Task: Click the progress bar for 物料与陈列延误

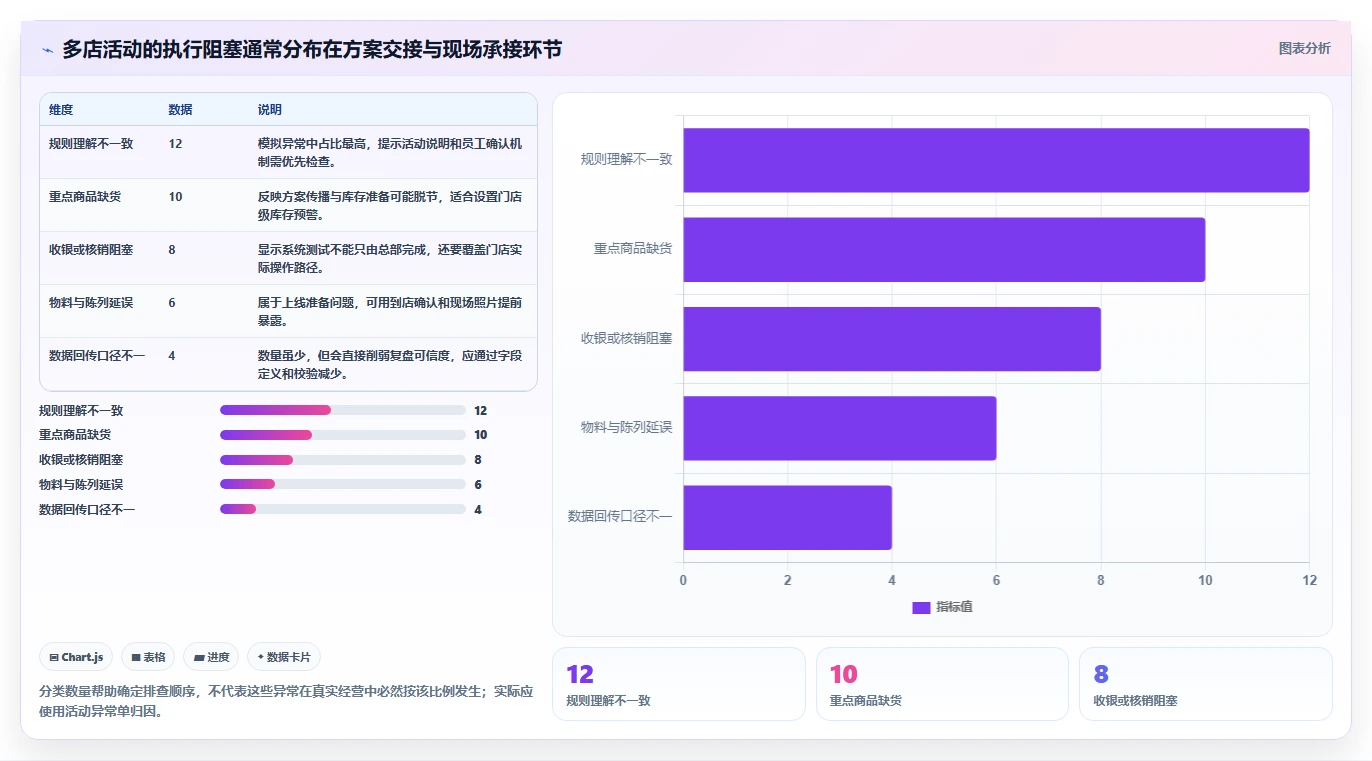Action: [x=343, y=484]
